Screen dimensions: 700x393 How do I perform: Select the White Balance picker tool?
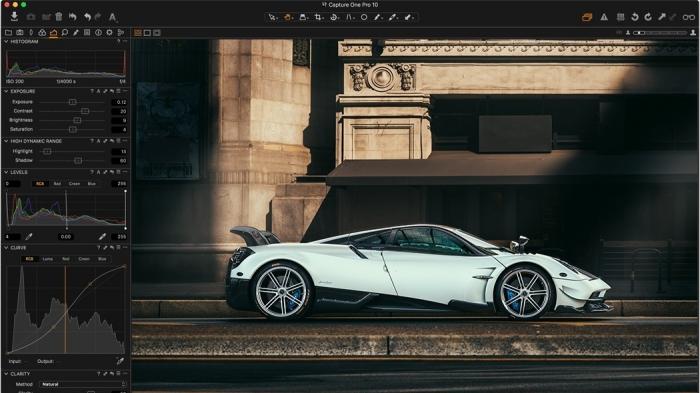(x=393, y=17)
